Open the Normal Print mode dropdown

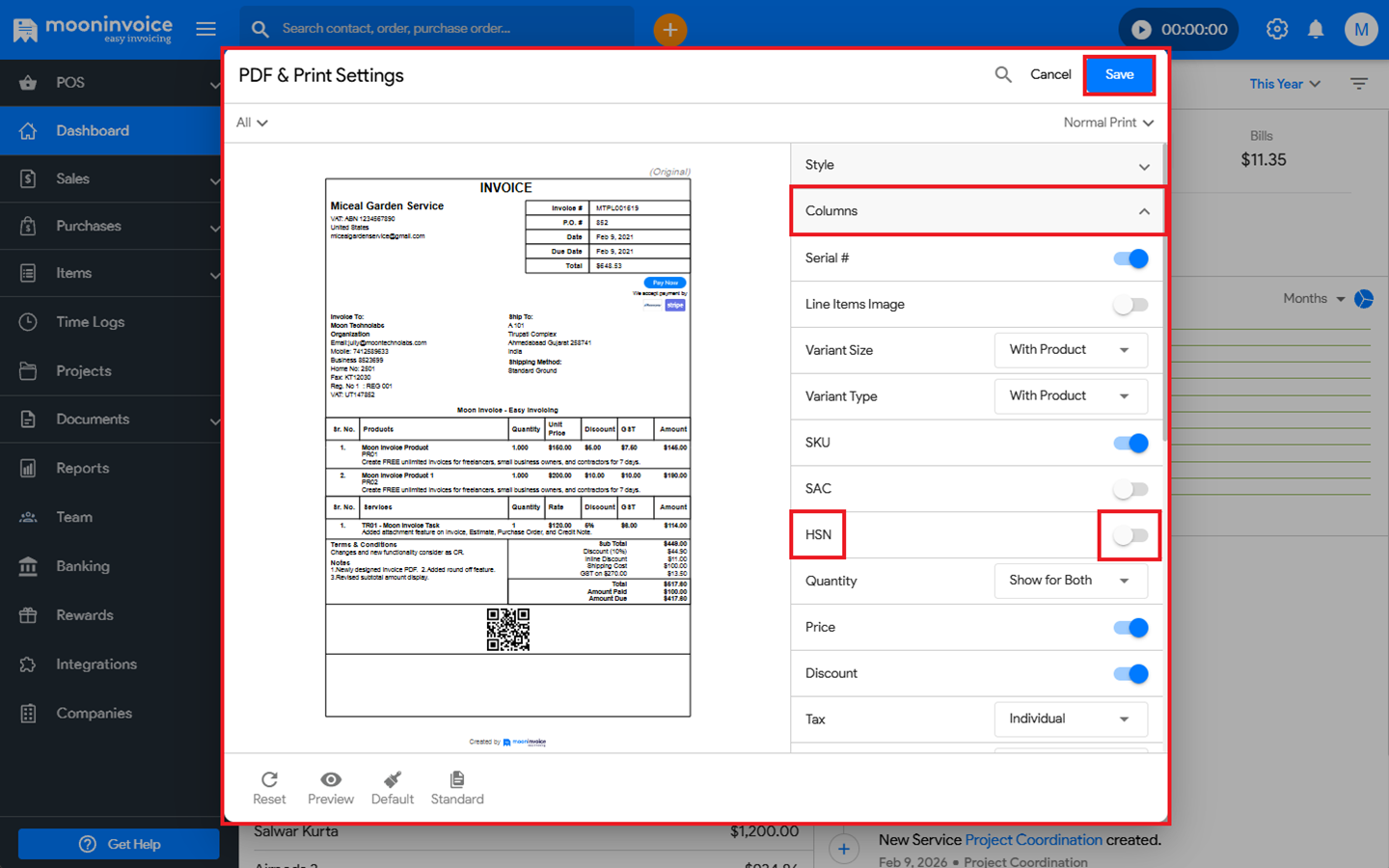coord(1108,122)
